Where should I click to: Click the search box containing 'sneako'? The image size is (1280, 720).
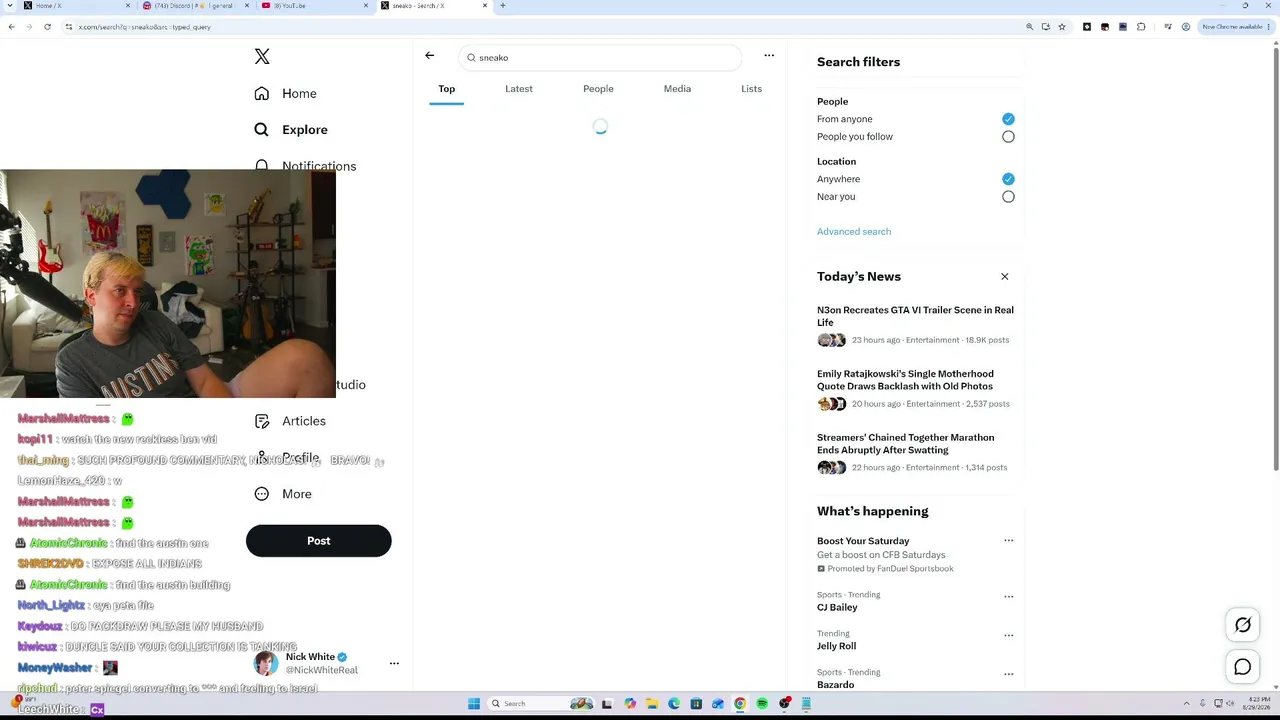click(x=600, y=58)
